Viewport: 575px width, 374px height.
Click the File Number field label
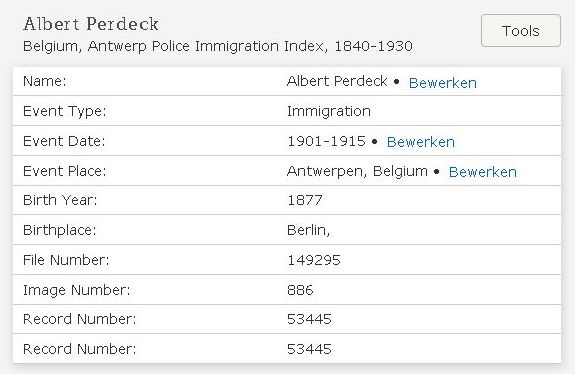[x=66, y=260]
